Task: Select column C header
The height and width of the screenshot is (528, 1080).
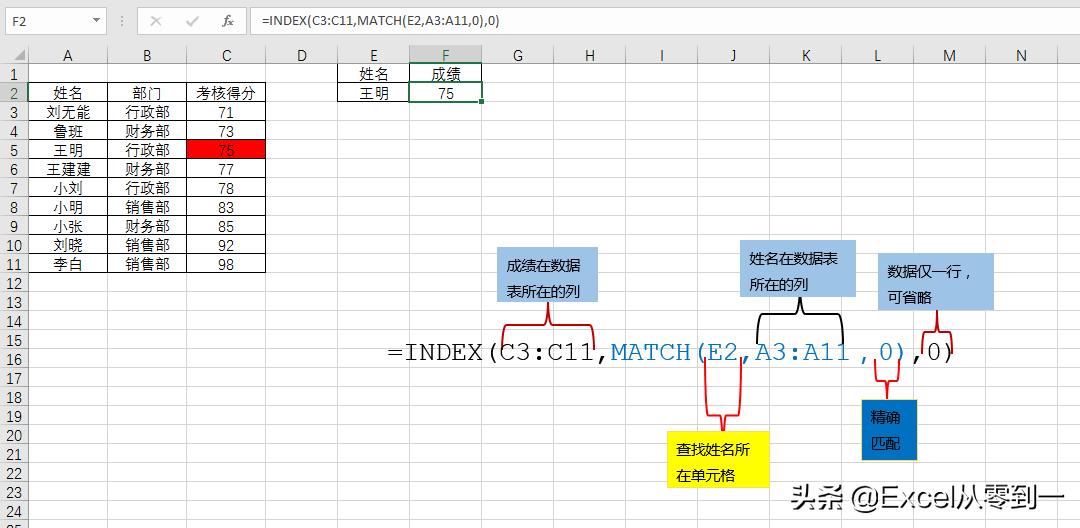Action: tap(226, 56)
